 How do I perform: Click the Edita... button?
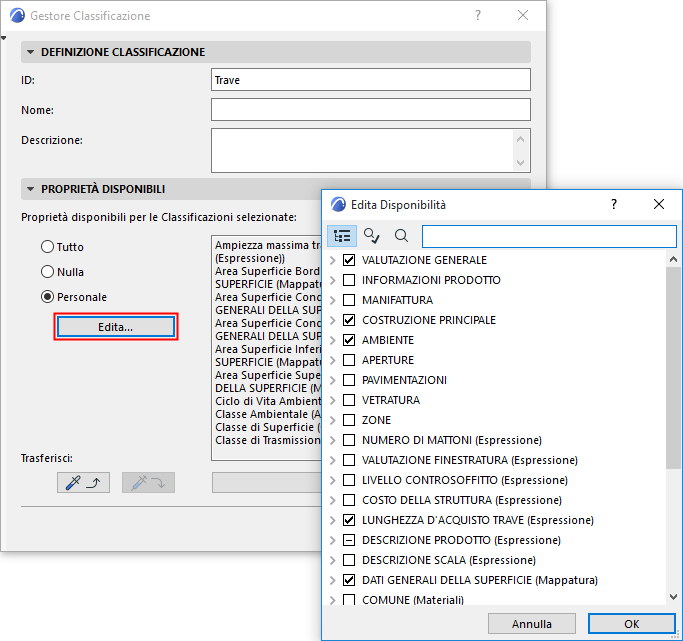pyautogui.click(x=115, y=327)
